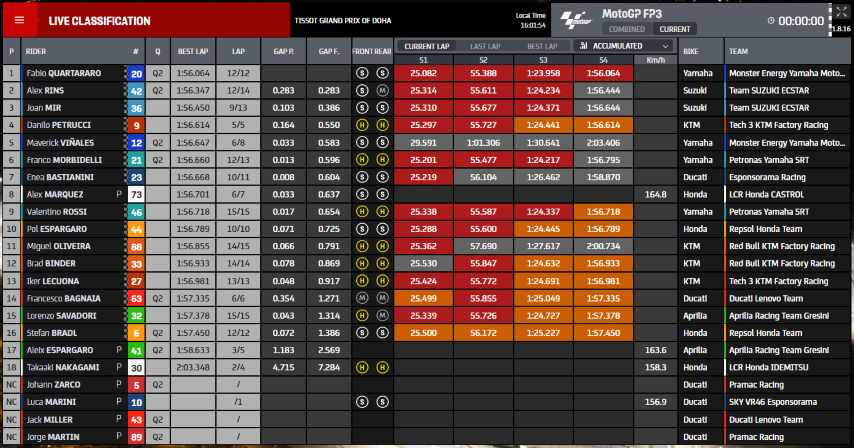The image size is (854, 448).
Task: Click the LIVE CLASSIFICATION title
Action: coord(99,21)
